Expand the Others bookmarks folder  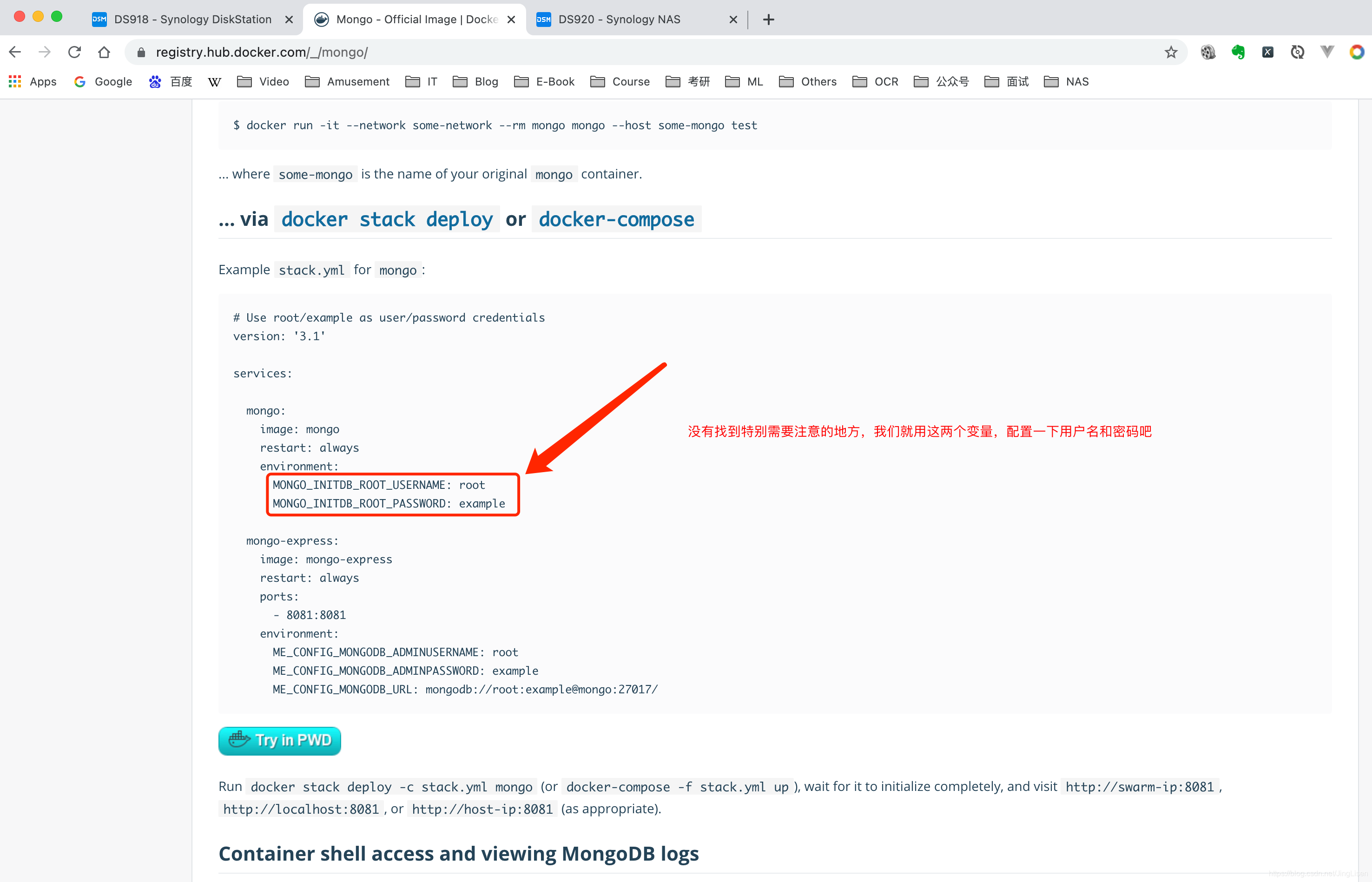pyautogui.click(x=808, y=81)
